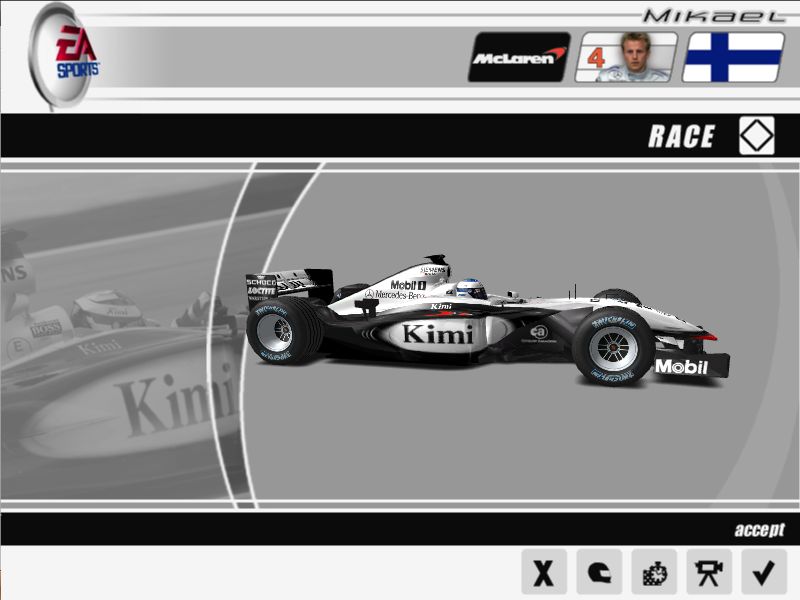This screenshot has width=800, height=600.
Task: Click the car's front wheel
Action: click(612, 345)
